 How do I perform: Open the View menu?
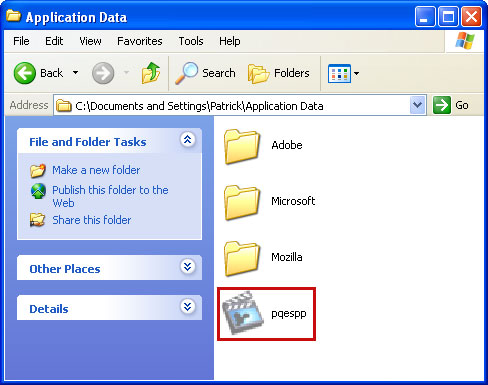(90, 41)
